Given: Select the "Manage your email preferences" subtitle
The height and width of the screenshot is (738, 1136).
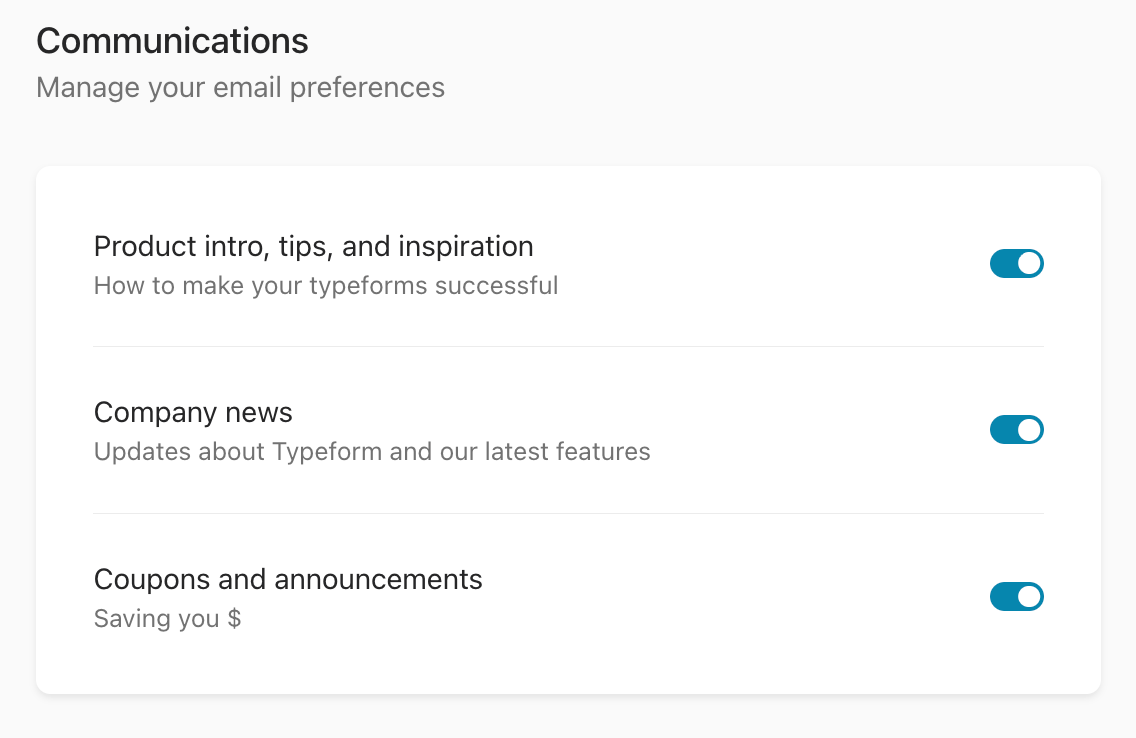Looking at the screenshot, I should point(240,88).
